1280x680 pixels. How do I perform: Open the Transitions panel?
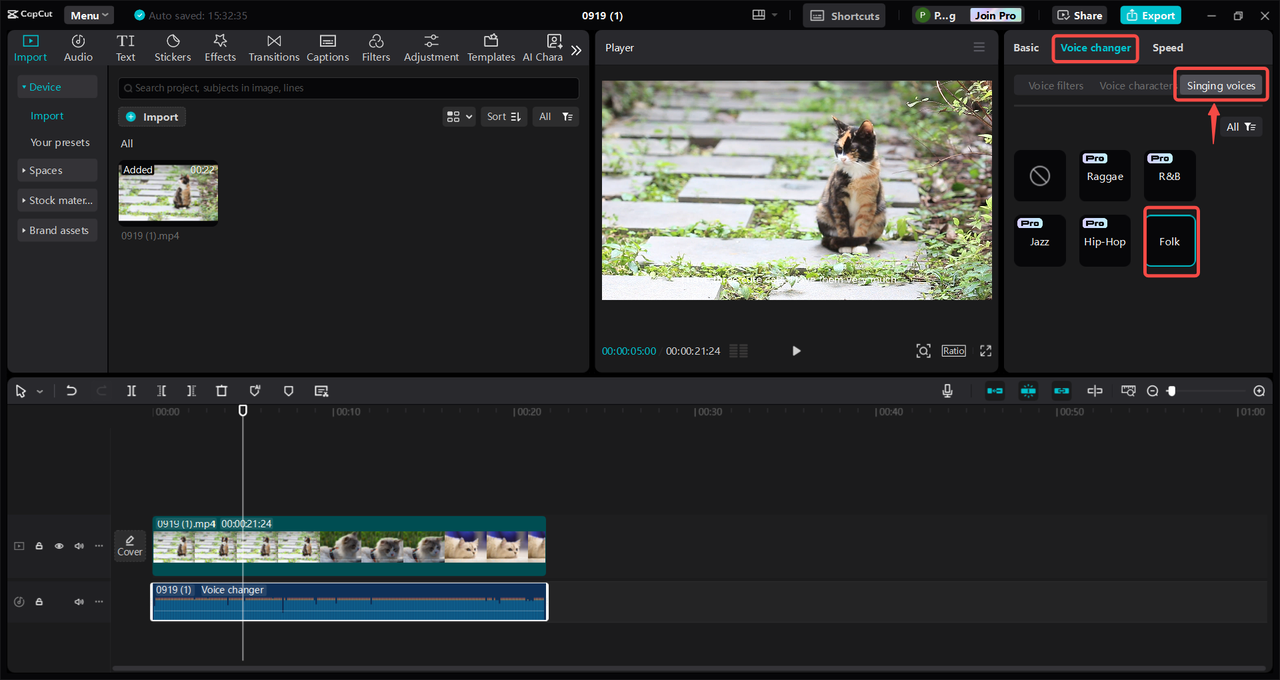[274, 48]
